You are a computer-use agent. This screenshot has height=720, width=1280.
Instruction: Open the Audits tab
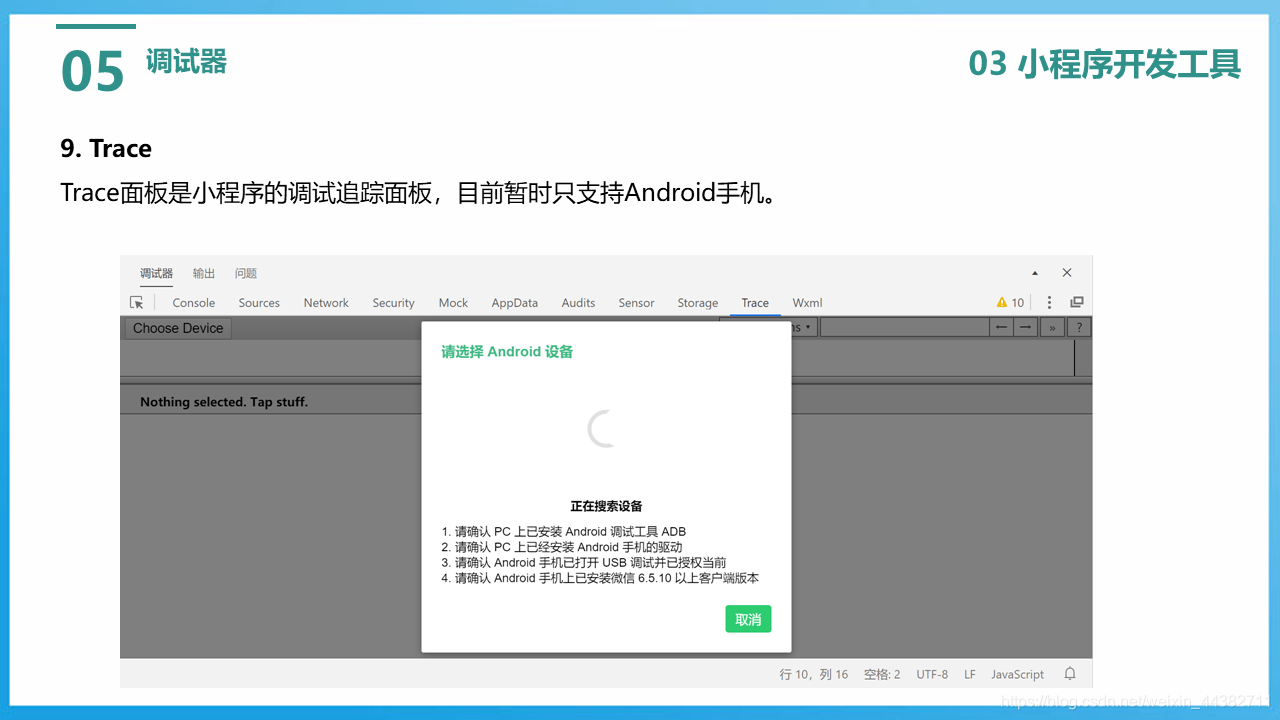[578, 303]
